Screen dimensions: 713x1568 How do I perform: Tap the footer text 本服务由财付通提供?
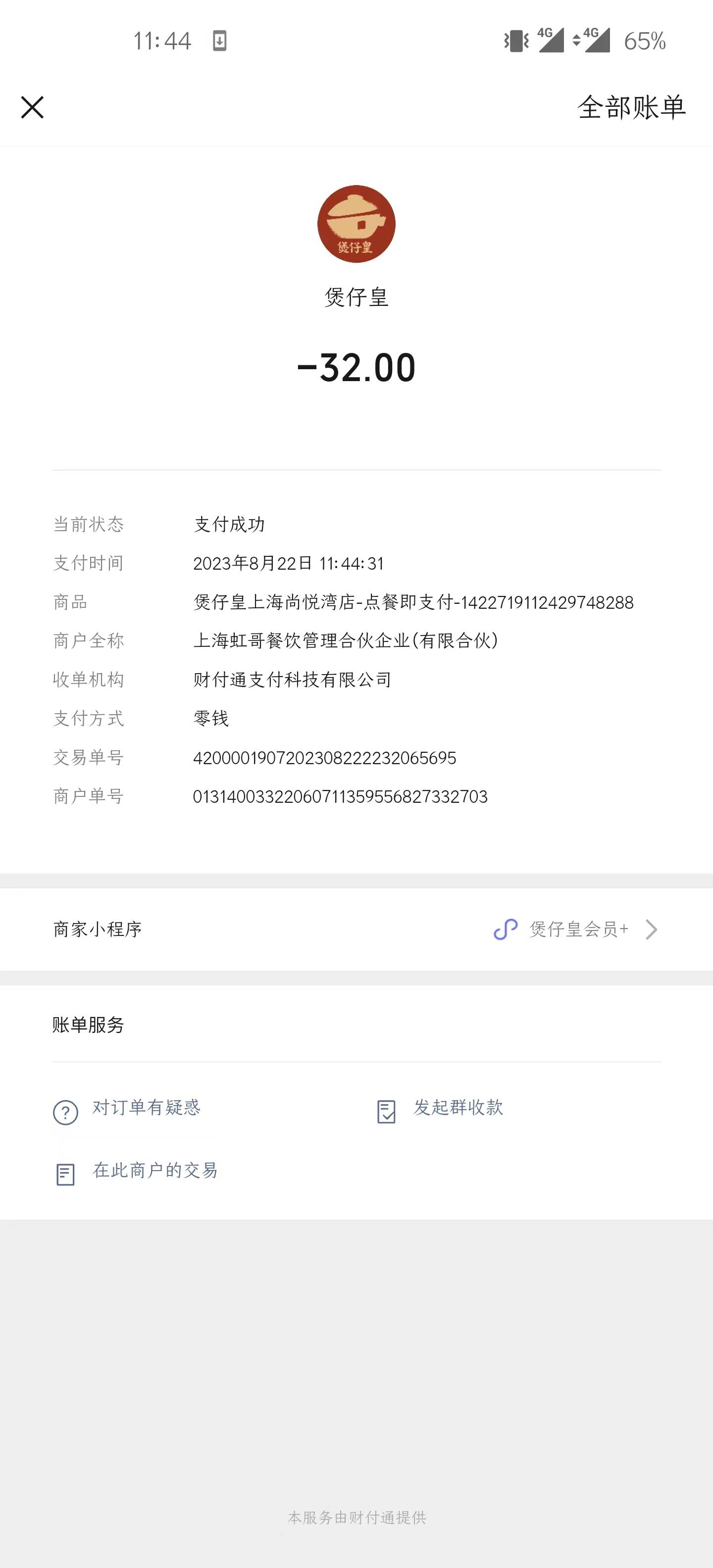click(x=357, y=1518)
